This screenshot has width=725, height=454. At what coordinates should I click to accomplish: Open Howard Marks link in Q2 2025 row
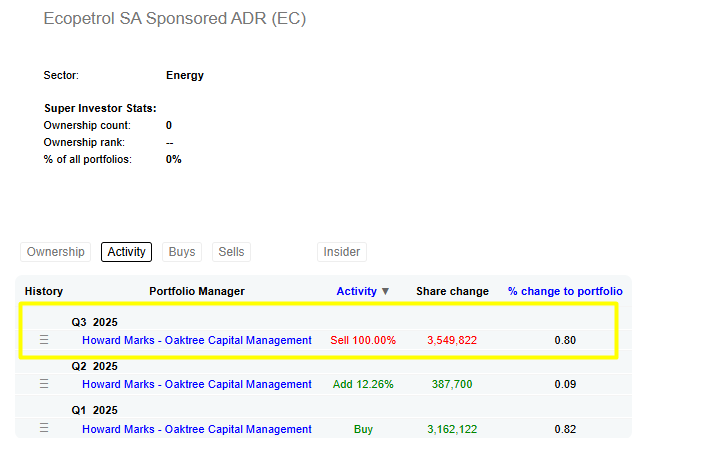(x=197, y=384)
